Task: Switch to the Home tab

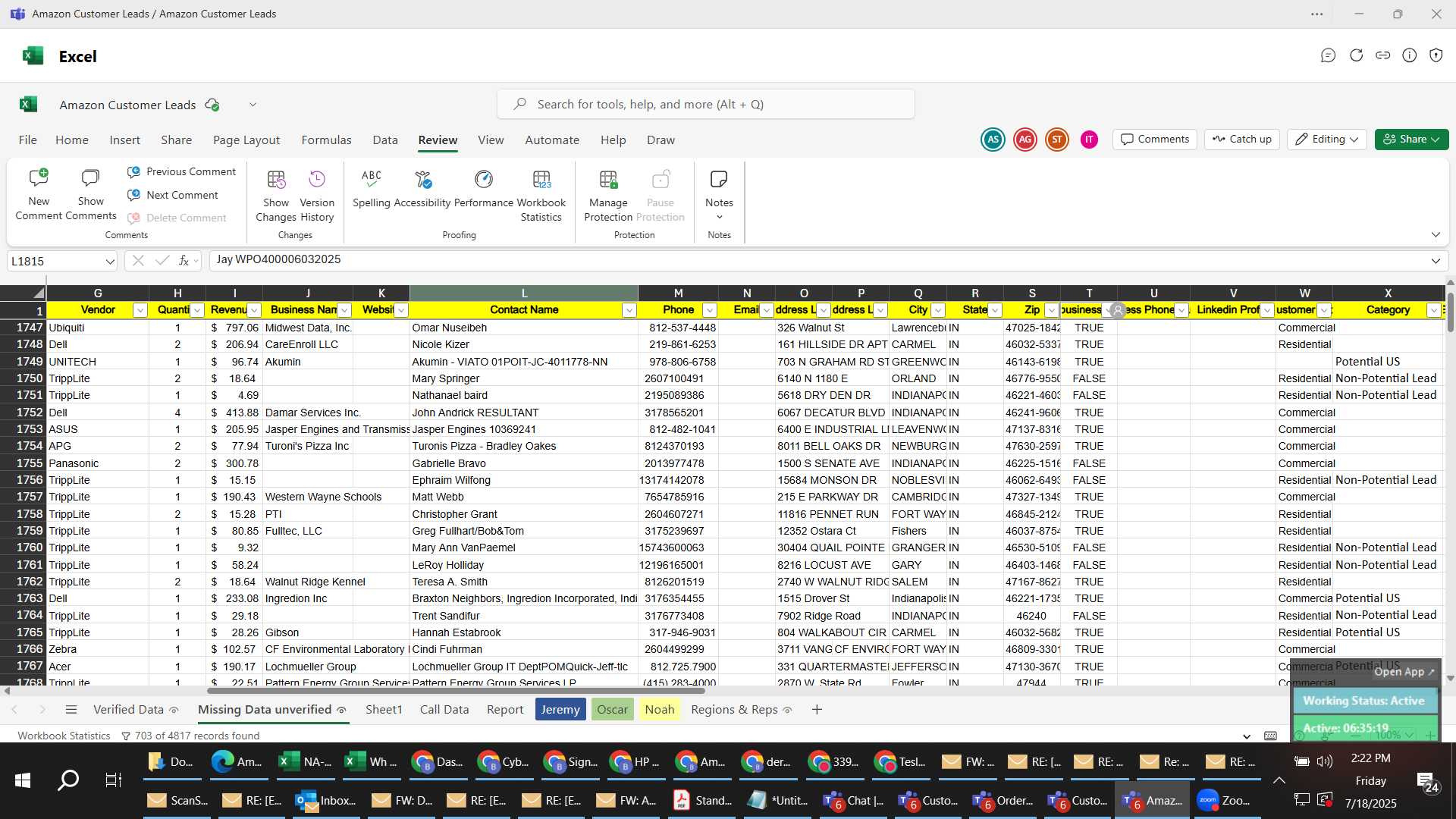Action: 72,140
